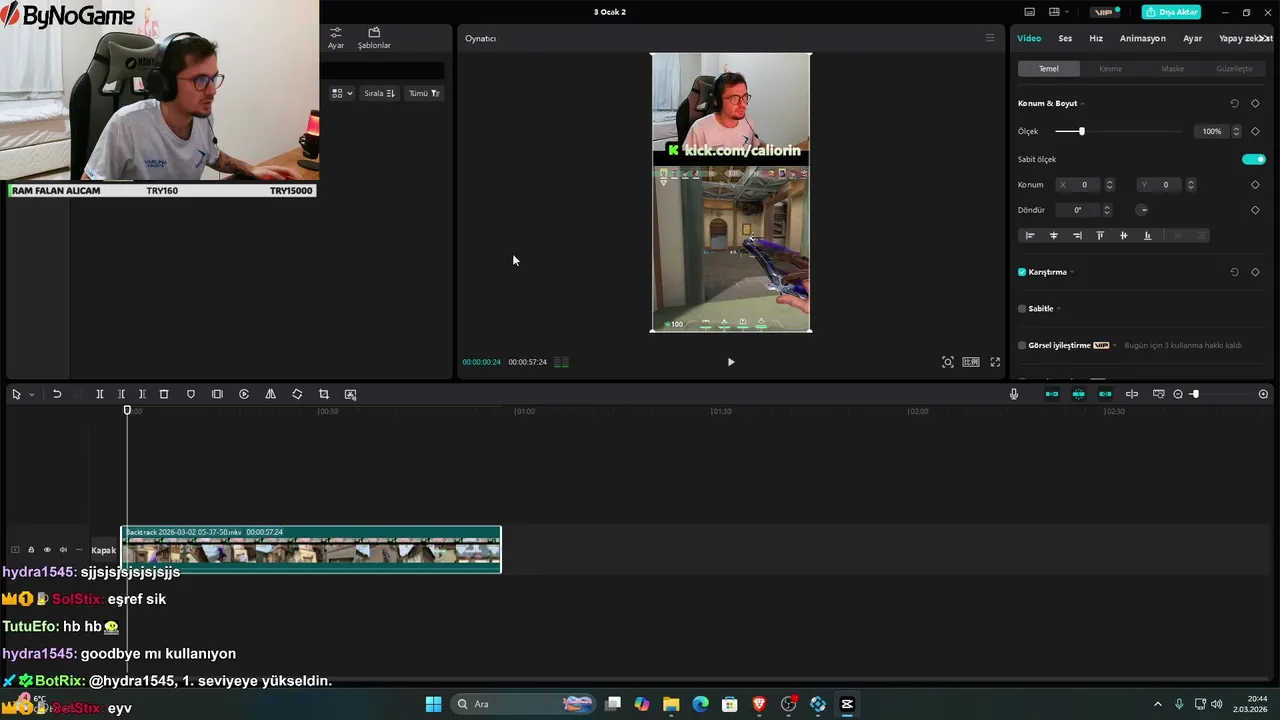
Task: Click the align vertical center icon
Action: (1124, 236)
